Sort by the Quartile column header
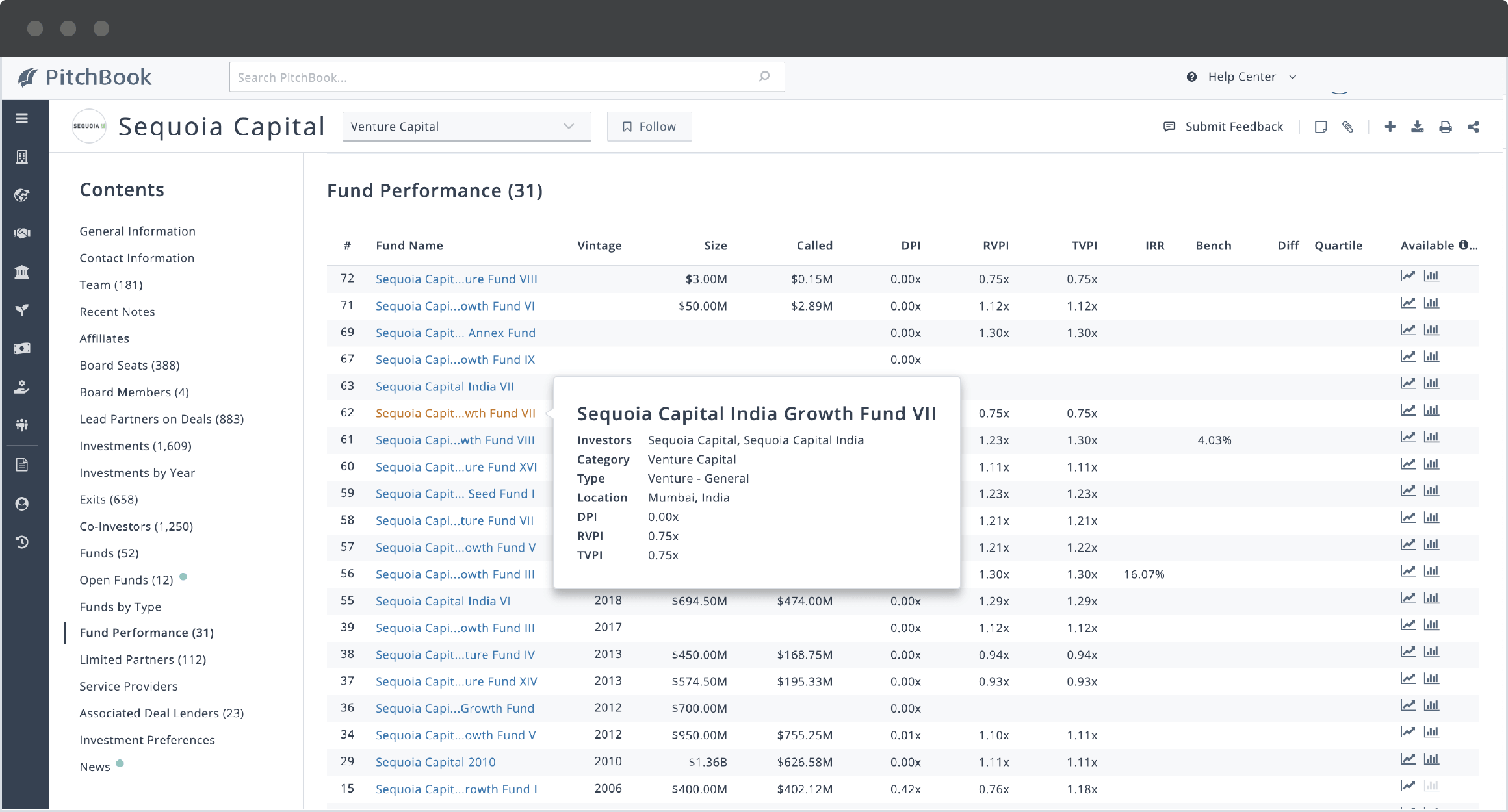Screen dimensions: 1508x812 [x=1338, y=246]
